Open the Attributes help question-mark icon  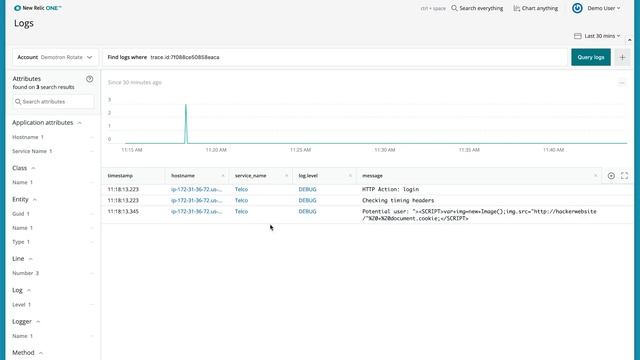(x=89, y=79)
